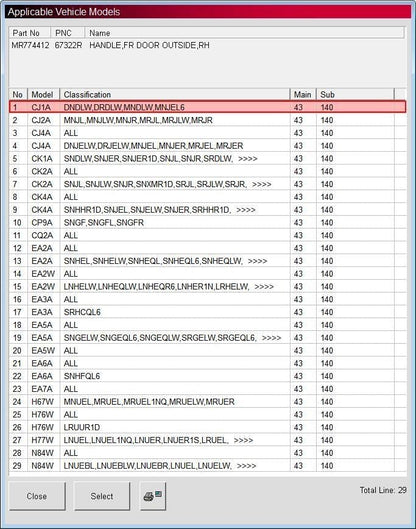Select row 12 EA2A ALL
The image size is (416, 529).
click(x=207, y=248)
